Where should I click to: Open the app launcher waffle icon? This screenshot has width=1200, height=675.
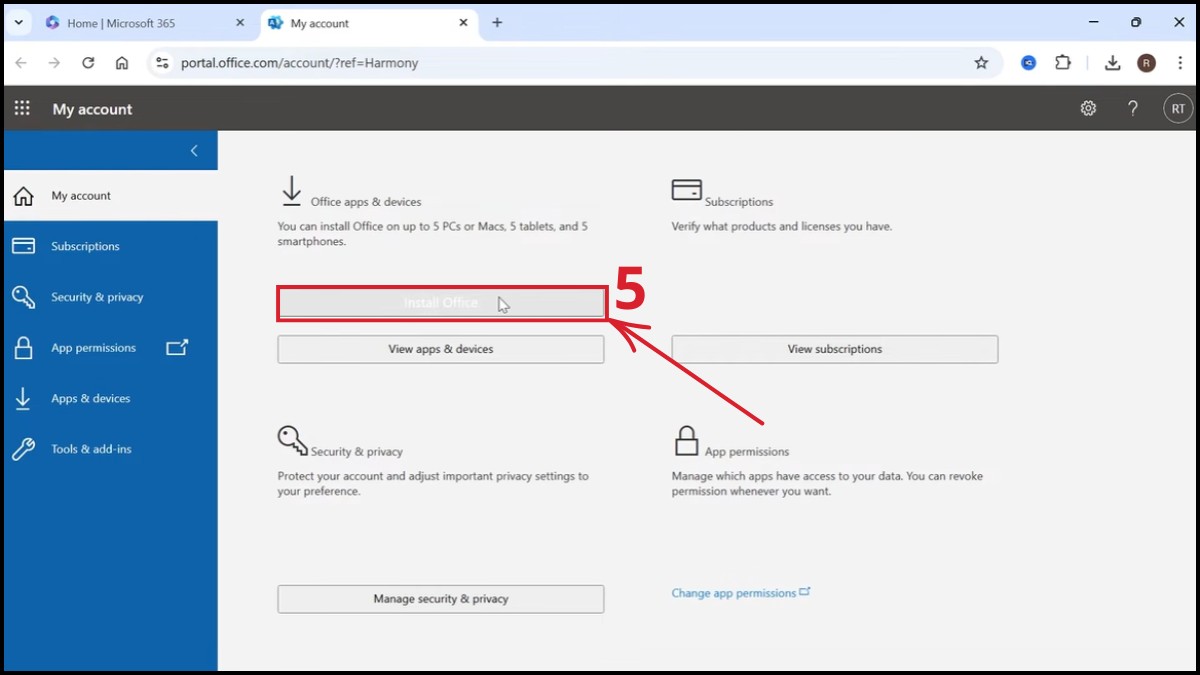pos(22,108)
